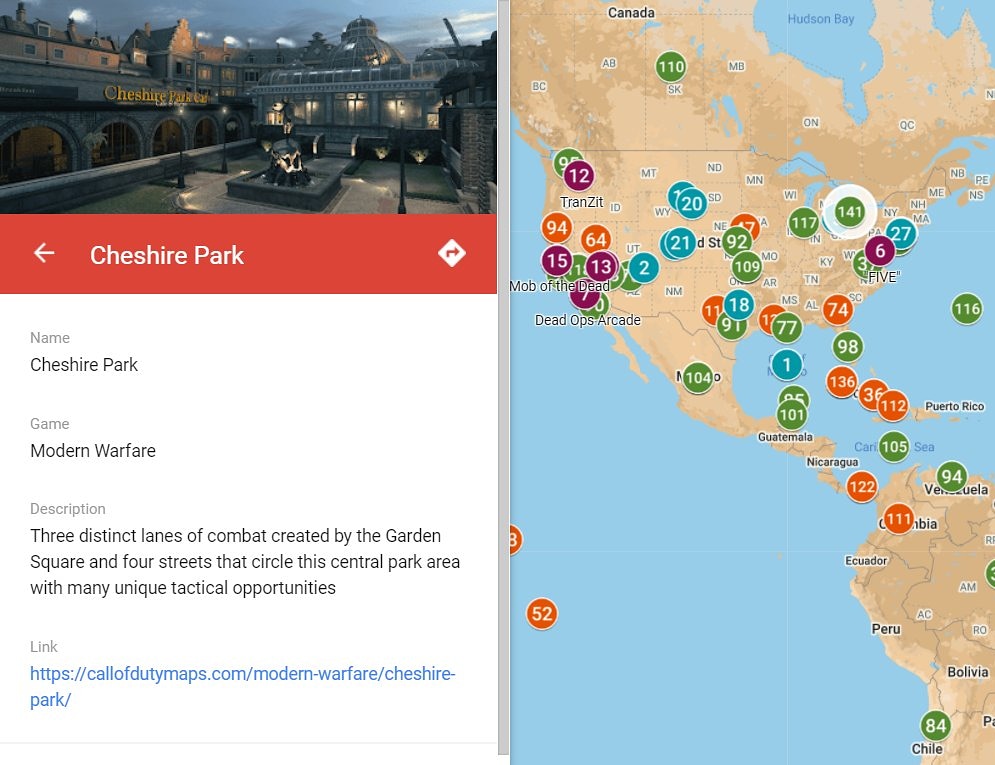Select orange marker 94 on west coast
This screenshot has height=765, width=995.
point(557,228)
